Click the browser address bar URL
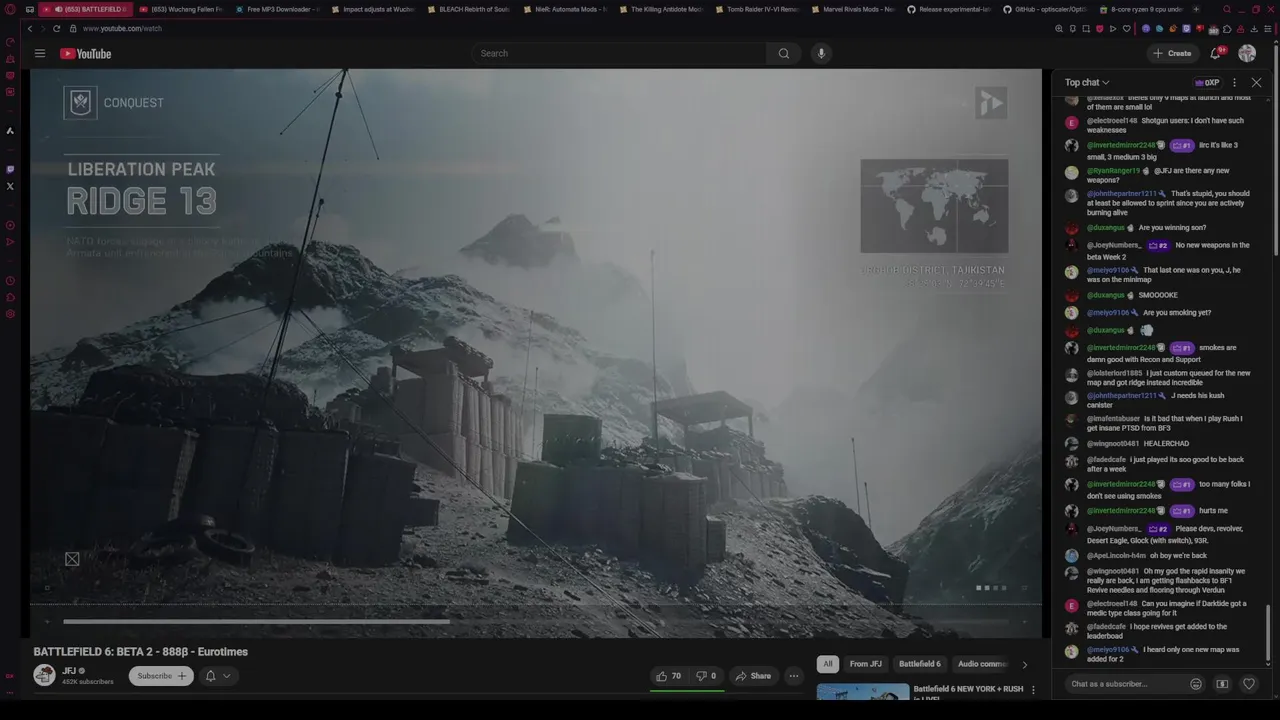 pos(122,29)
